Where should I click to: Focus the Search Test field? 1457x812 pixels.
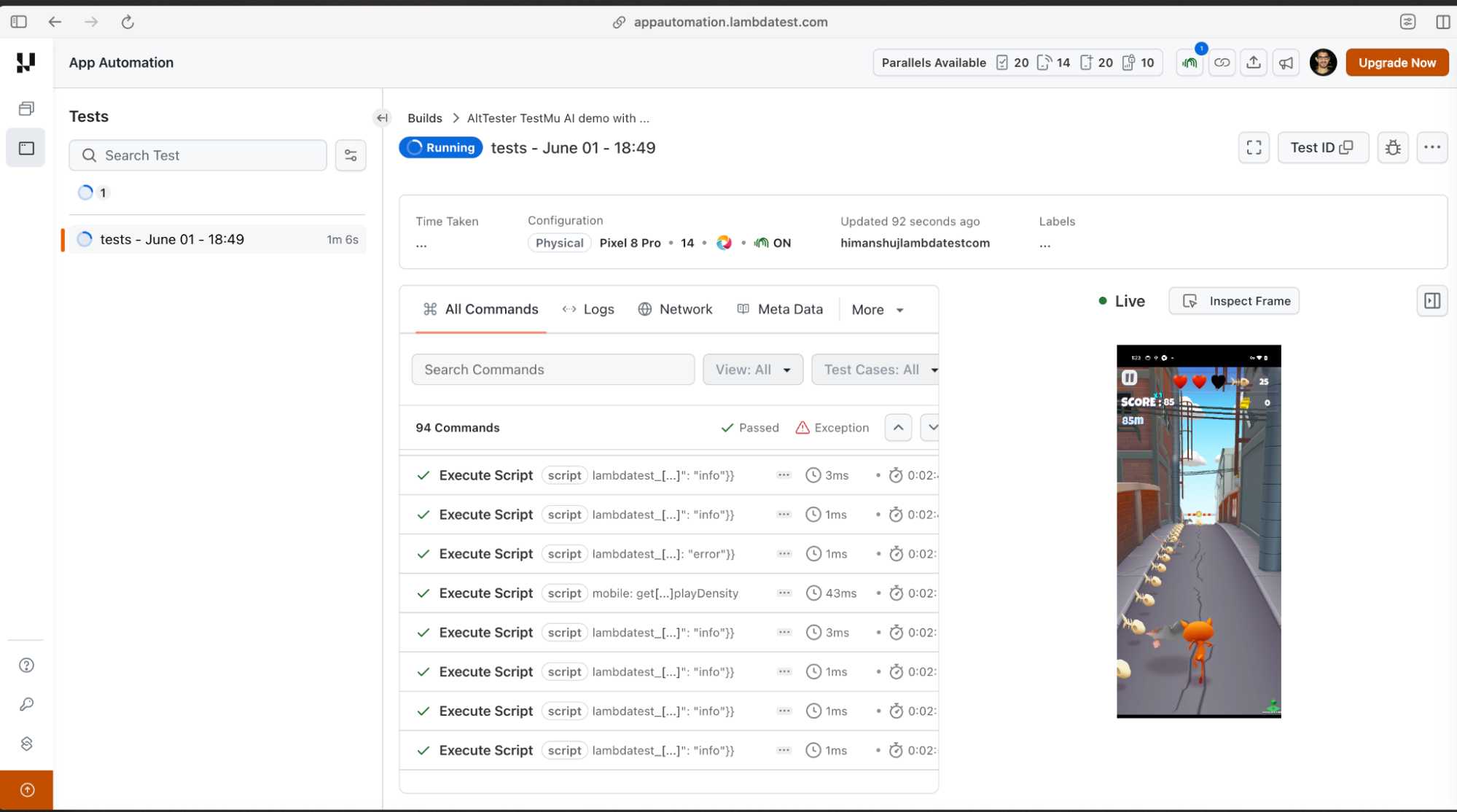click(198, 155)
